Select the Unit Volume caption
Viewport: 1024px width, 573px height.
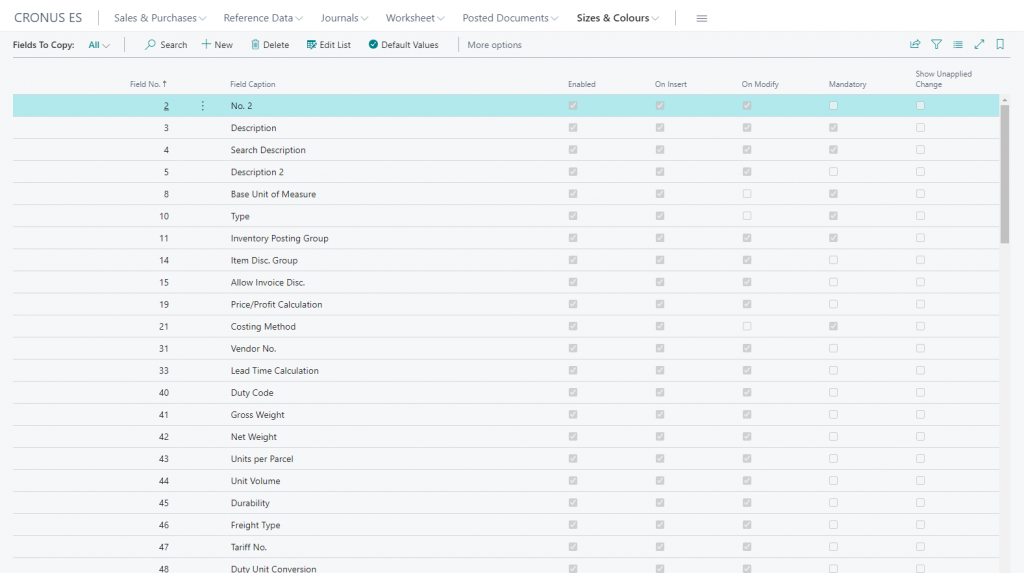coord(255,481)
